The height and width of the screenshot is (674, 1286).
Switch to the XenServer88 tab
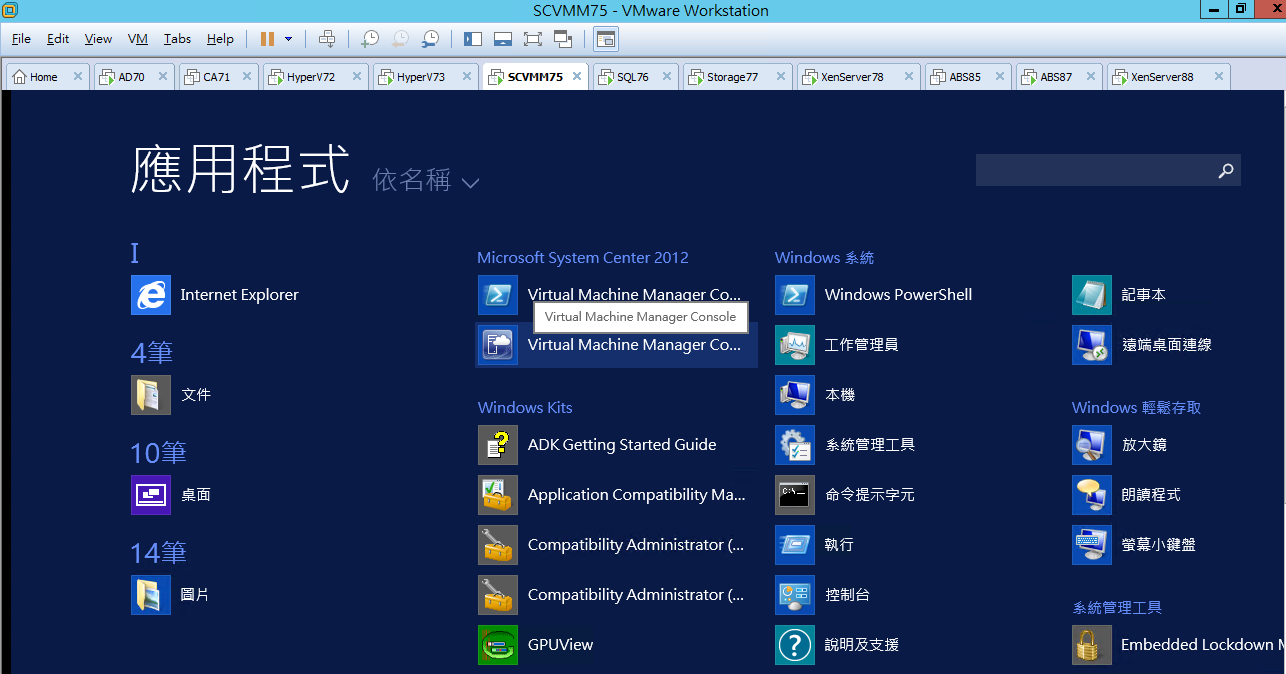click(x=1168, y=77)
